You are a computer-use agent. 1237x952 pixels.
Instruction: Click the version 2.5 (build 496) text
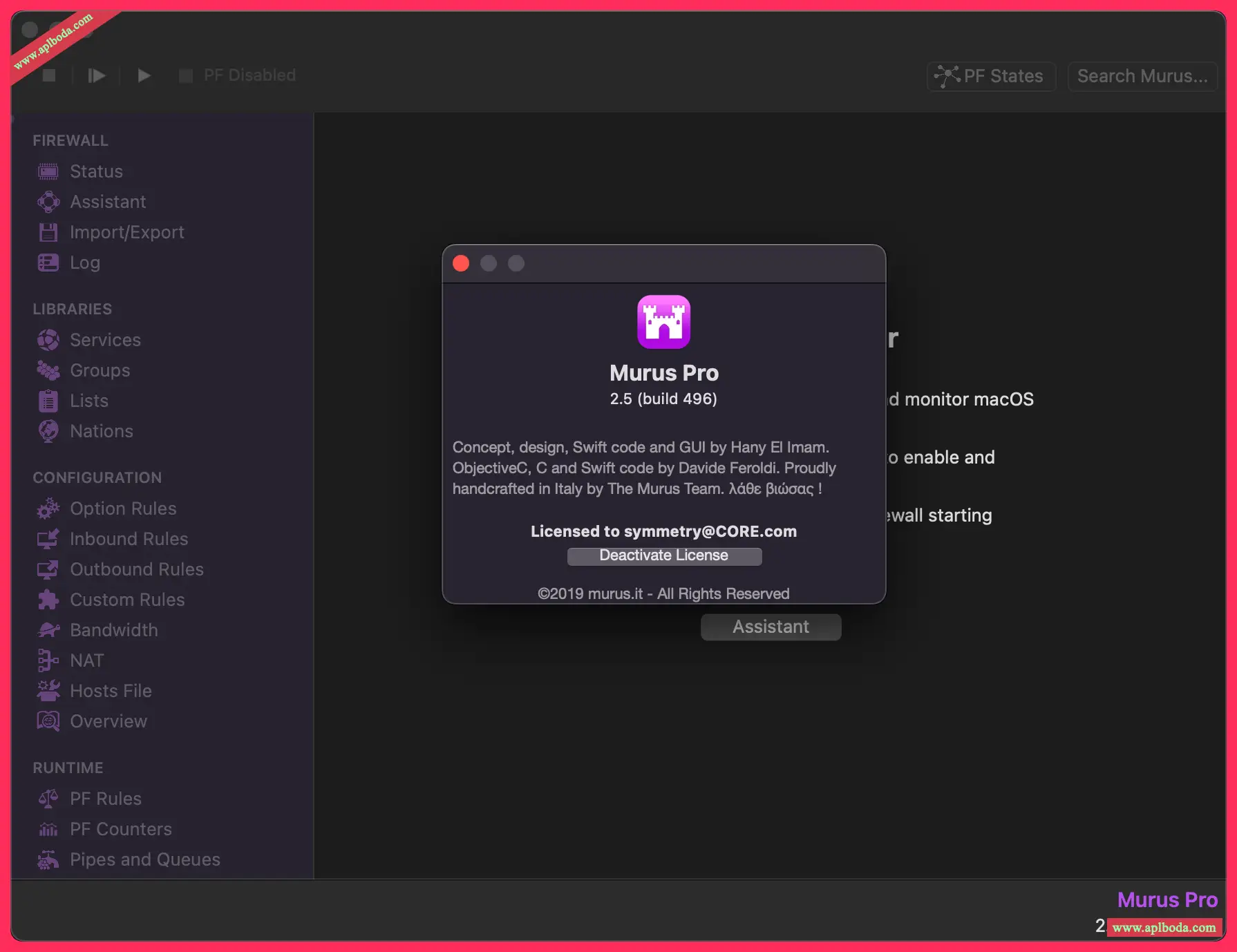click(x=663, y=399)
